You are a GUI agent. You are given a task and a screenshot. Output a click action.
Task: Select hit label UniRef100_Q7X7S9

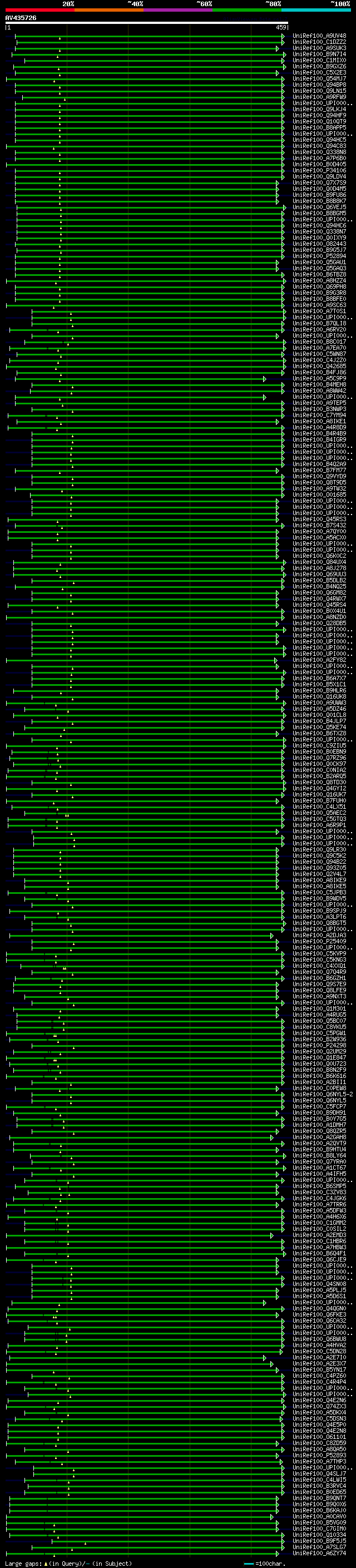(319, 182)
